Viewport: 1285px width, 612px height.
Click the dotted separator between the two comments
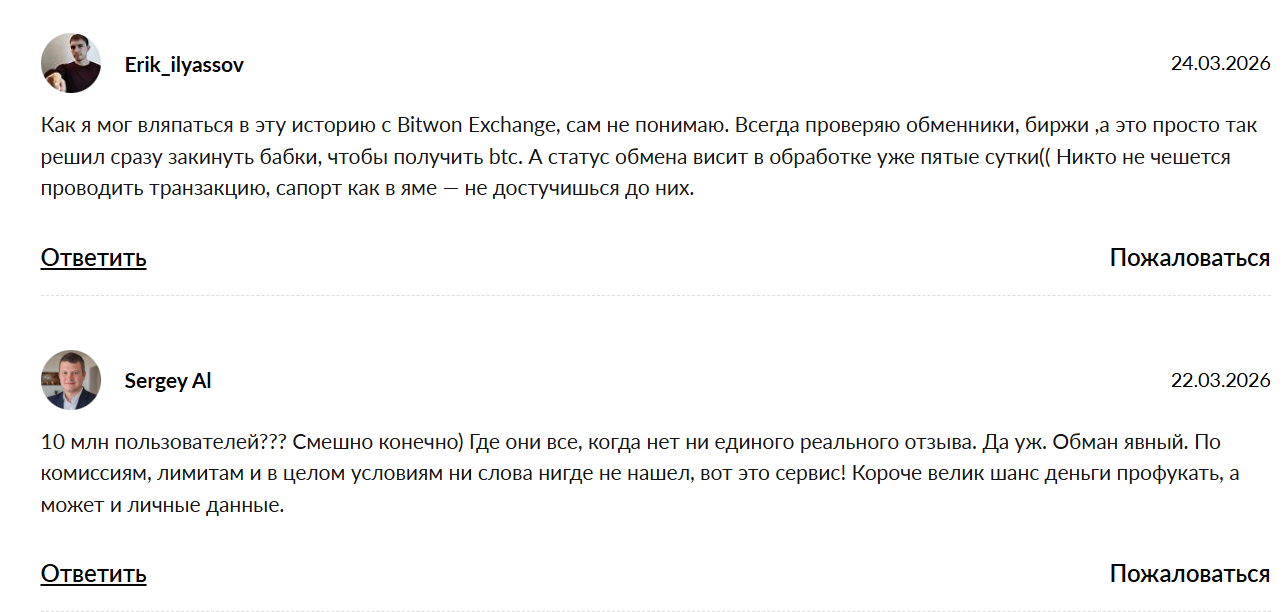(x=640, y=297)
